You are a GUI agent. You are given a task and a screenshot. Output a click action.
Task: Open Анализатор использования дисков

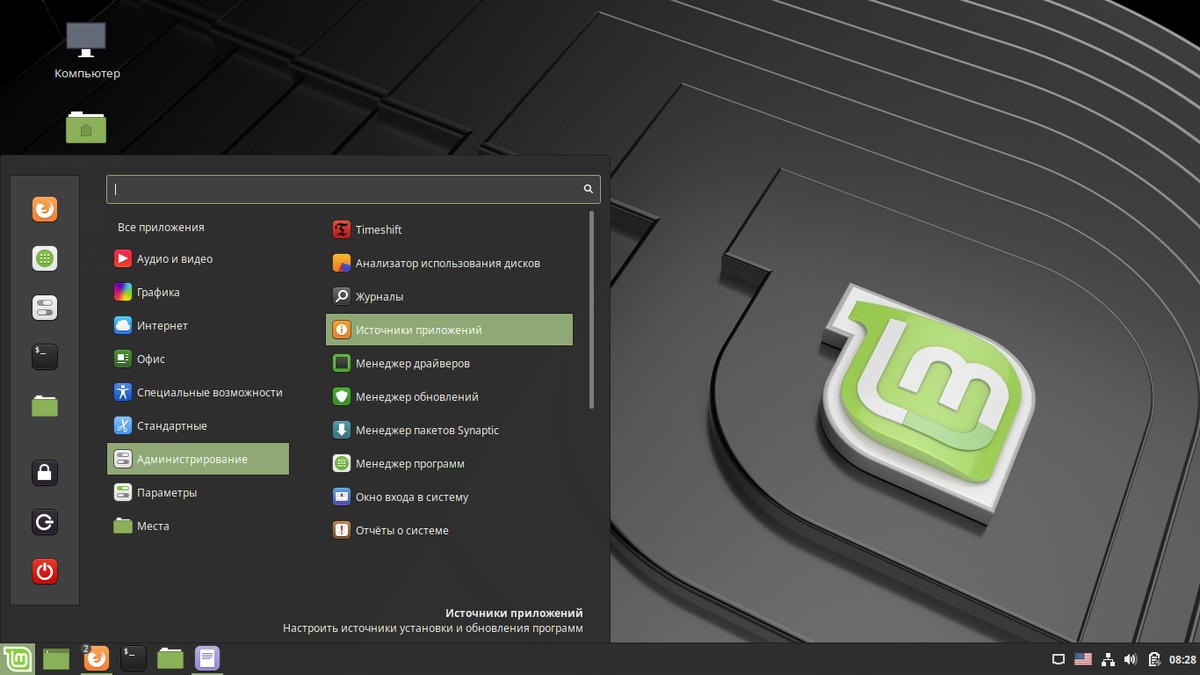click(449, 263)
